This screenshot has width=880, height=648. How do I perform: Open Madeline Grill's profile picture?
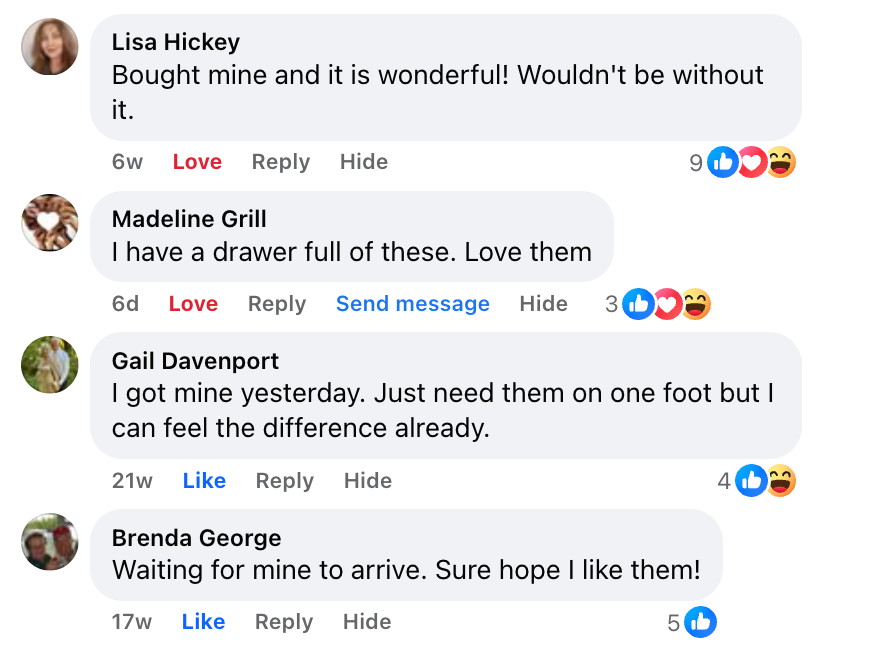50,222
